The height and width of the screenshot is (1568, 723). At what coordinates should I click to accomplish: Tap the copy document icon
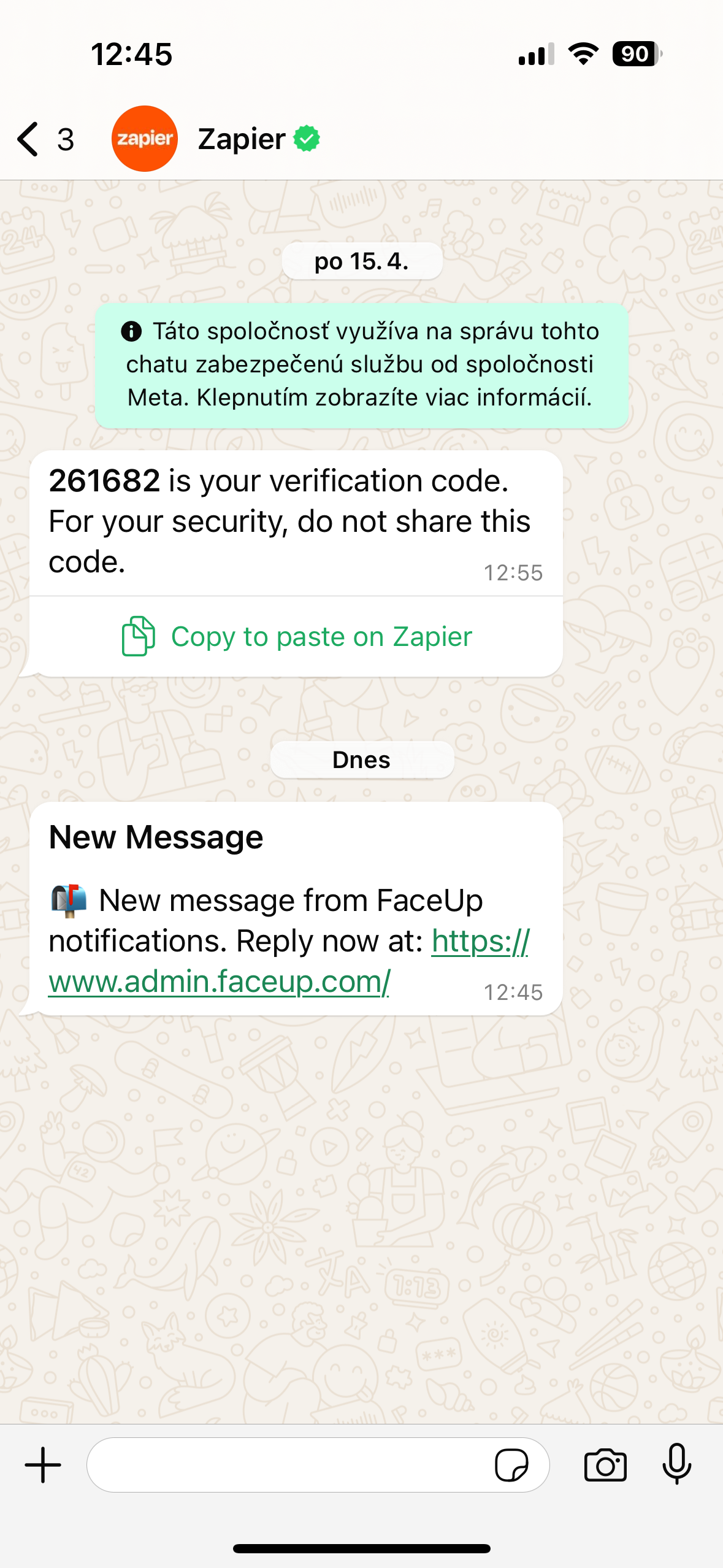(138, 636)
